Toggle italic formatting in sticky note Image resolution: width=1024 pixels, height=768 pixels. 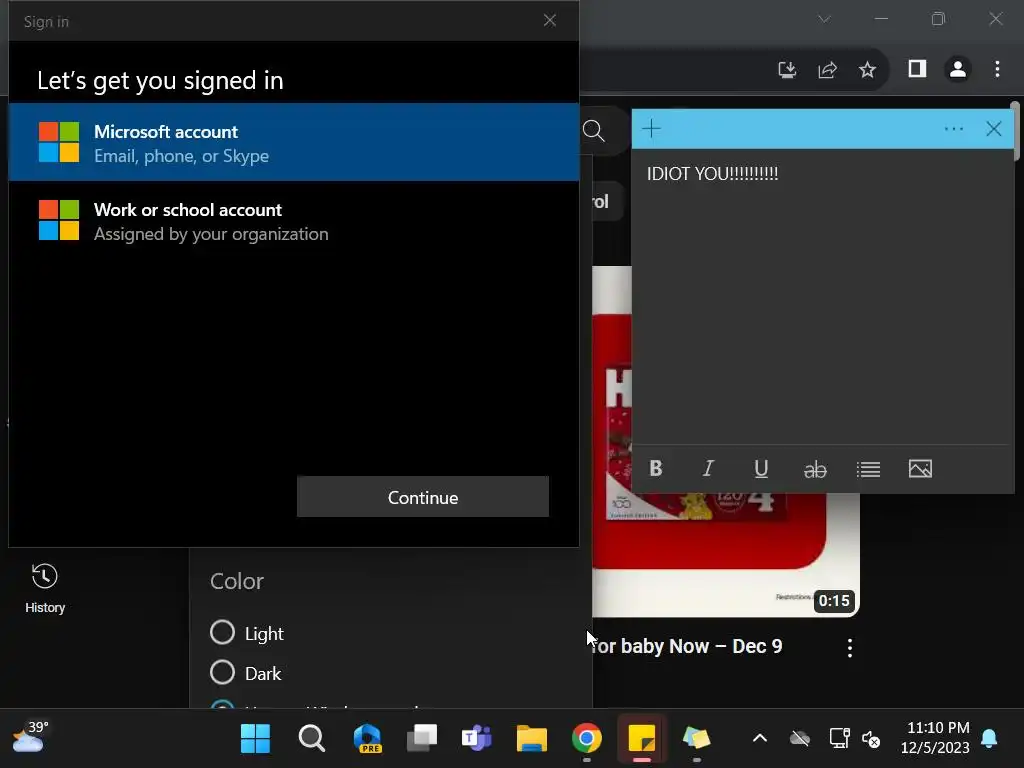tap(708, 468)
